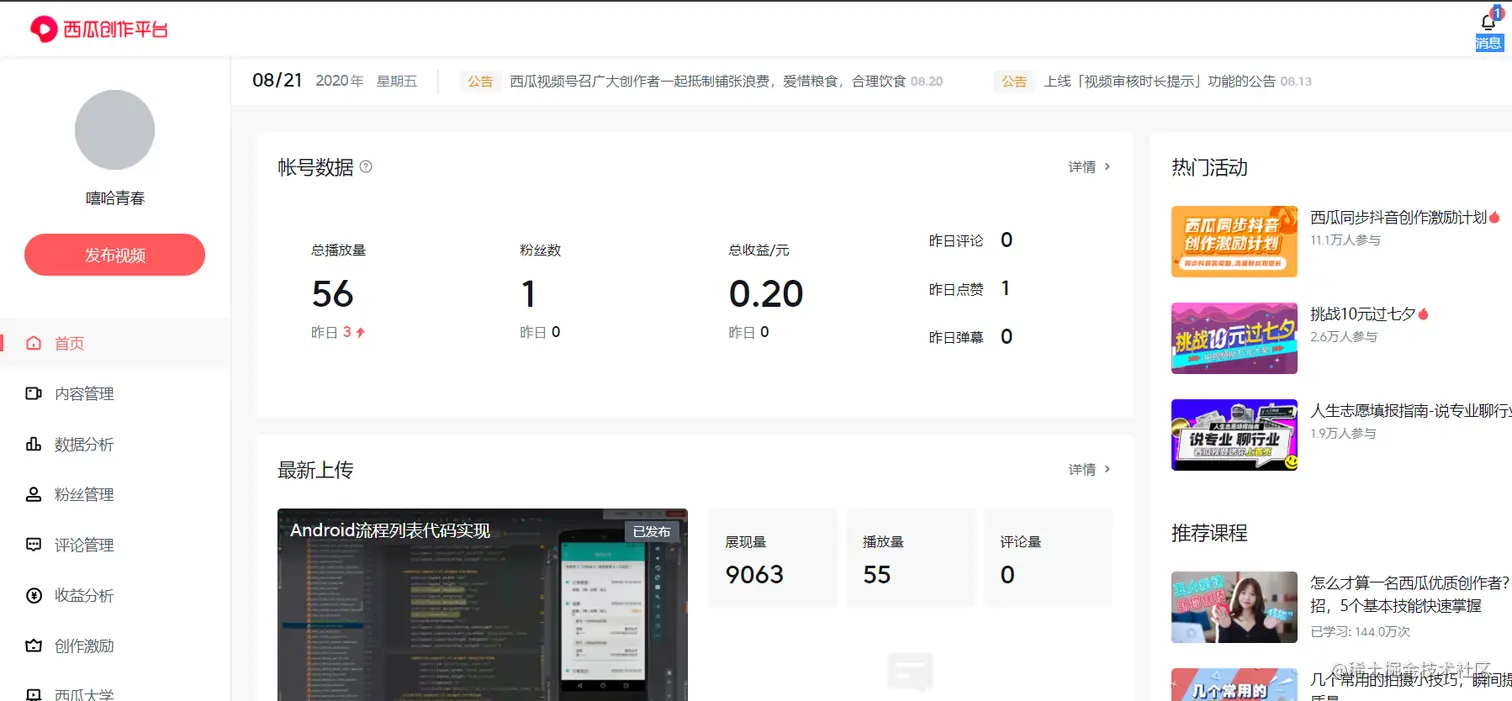Click the first 公告 tag
This screenshot has width=1512, height=701.
[481, 81]
